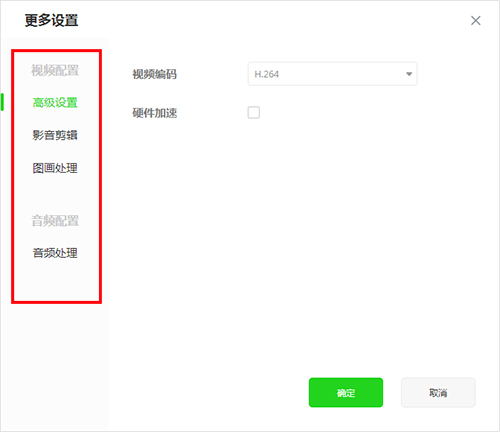This screenshot has height=432, width=500.
Task: Confirm settings with the green 确定 button
Action: click(x=346, y=392)
